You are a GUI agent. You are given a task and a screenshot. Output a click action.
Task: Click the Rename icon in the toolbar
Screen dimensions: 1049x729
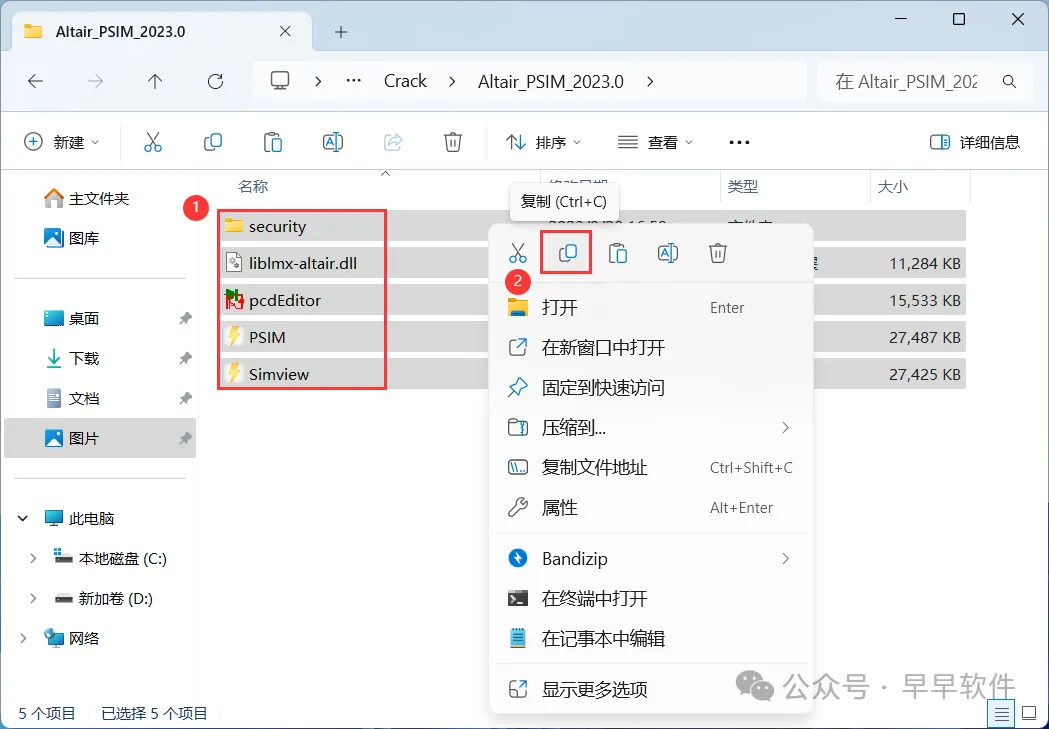(332, 142)
